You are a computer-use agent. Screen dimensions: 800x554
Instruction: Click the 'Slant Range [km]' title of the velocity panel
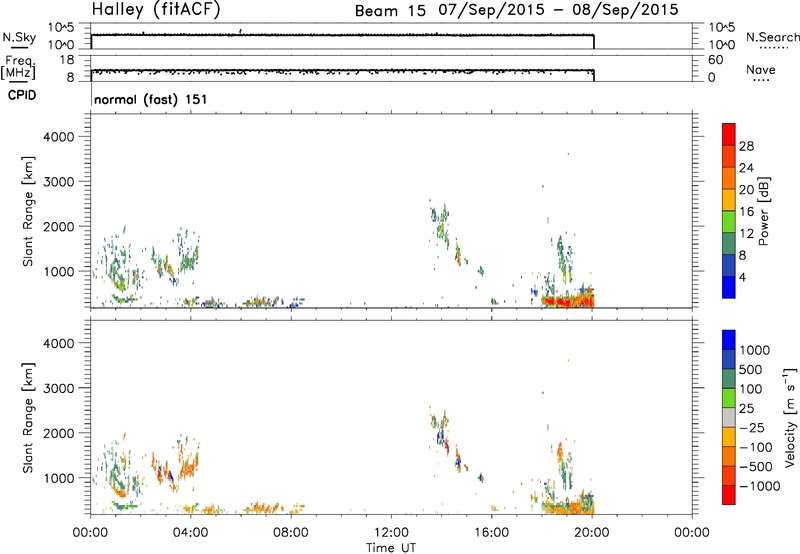coord(28,418)
